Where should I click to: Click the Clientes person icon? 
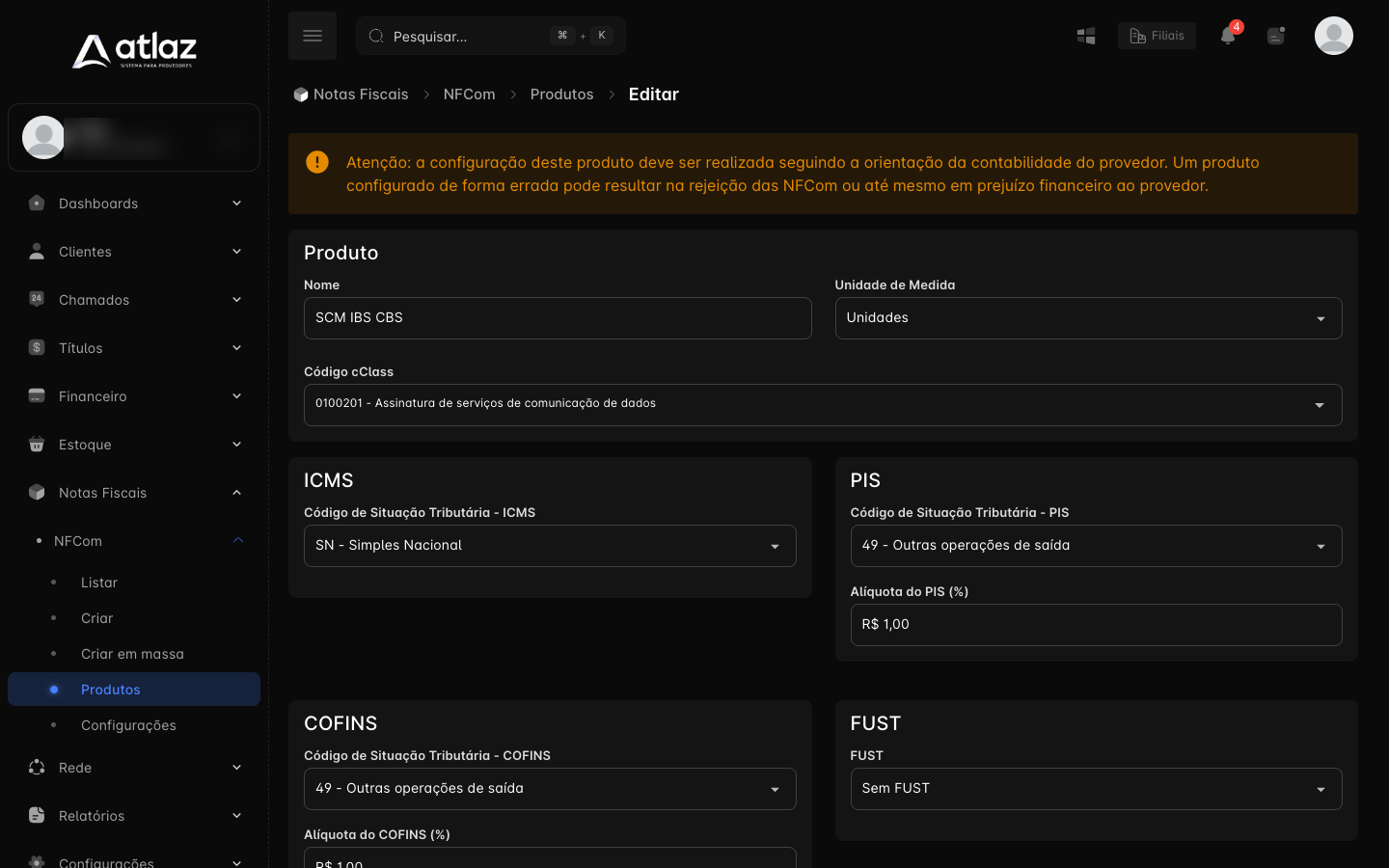coord(37,251)
